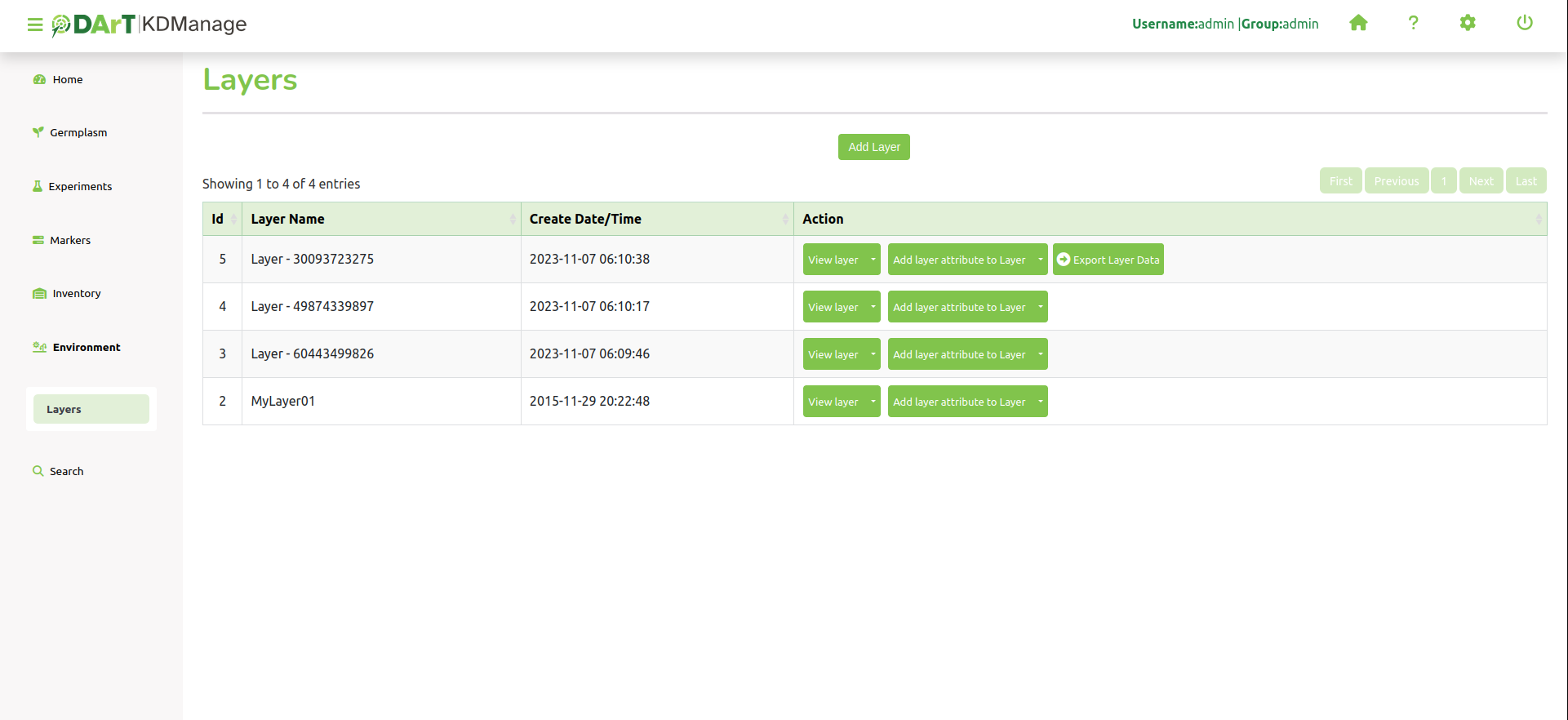Expand View layer dropdown for Layer - 30093723275
This screenshot has width=1568, height=720.
click(873, 260)
